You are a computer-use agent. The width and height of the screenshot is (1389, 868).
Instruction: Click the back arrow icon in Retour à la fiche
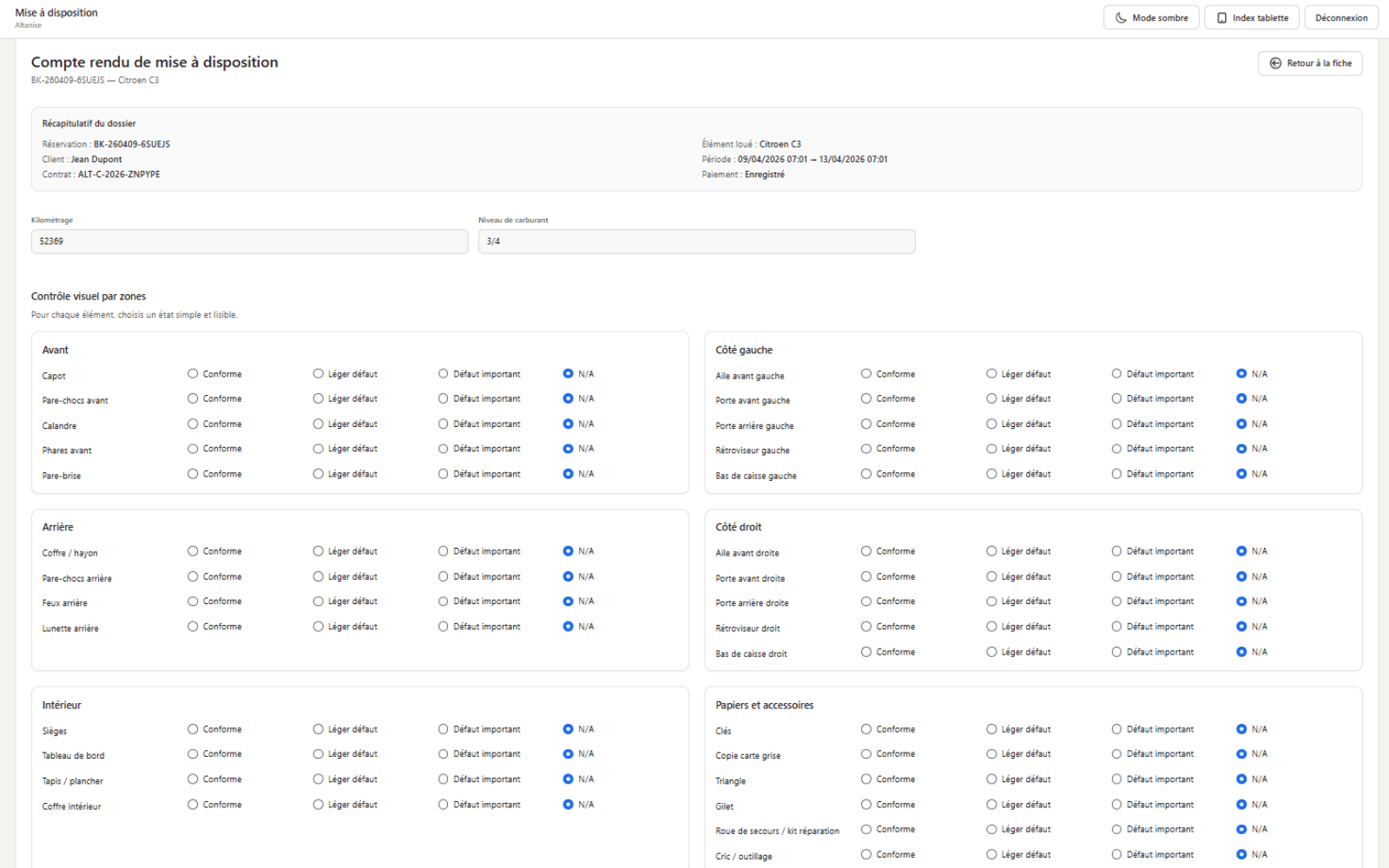1275,63
